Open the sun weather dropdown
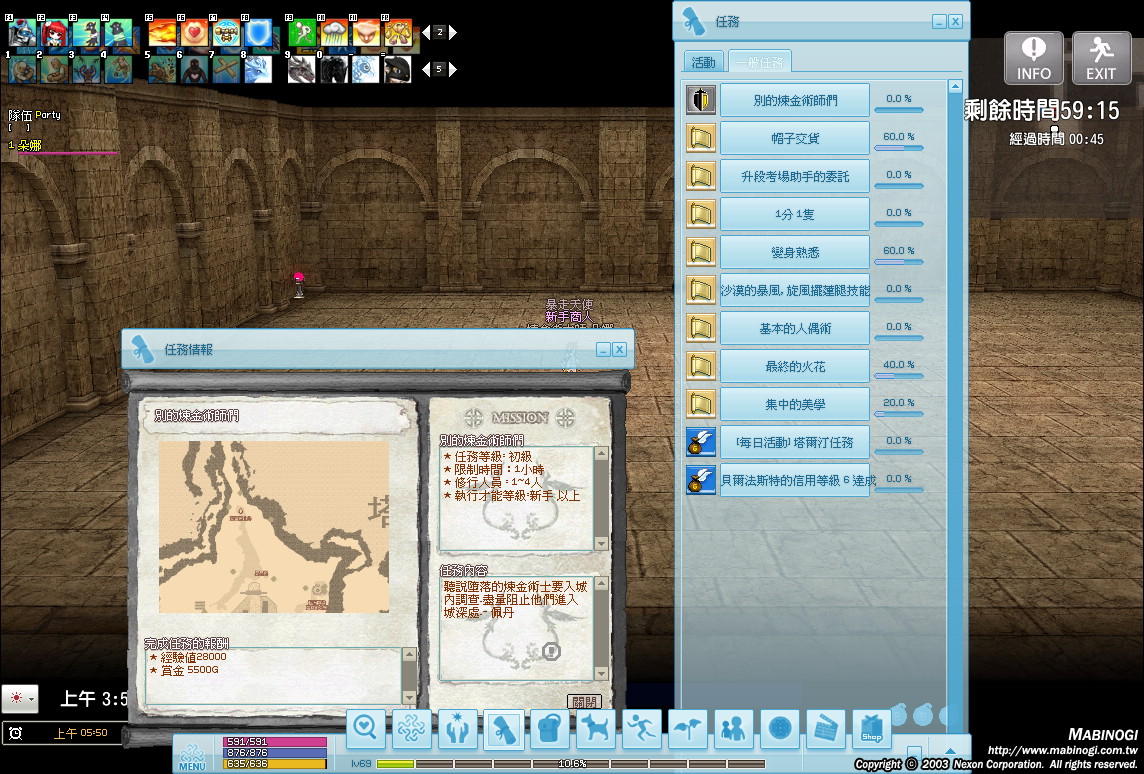Screen dimensions: 1144x774 click(x=20, y=698)
